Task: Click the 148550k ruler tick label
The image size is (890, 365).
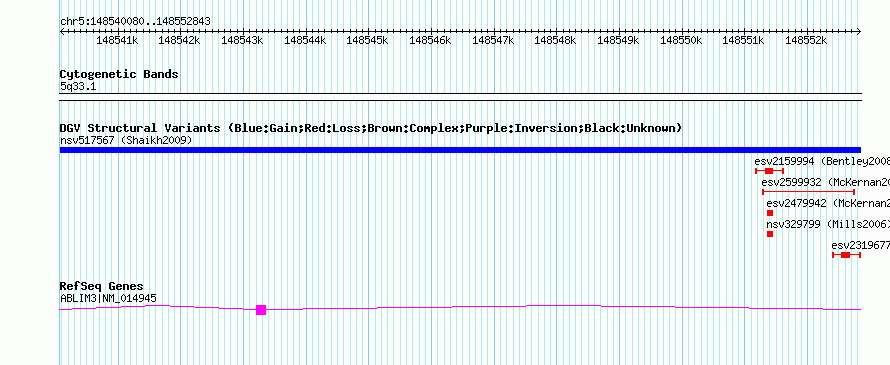Action: [x=681, y=40]
